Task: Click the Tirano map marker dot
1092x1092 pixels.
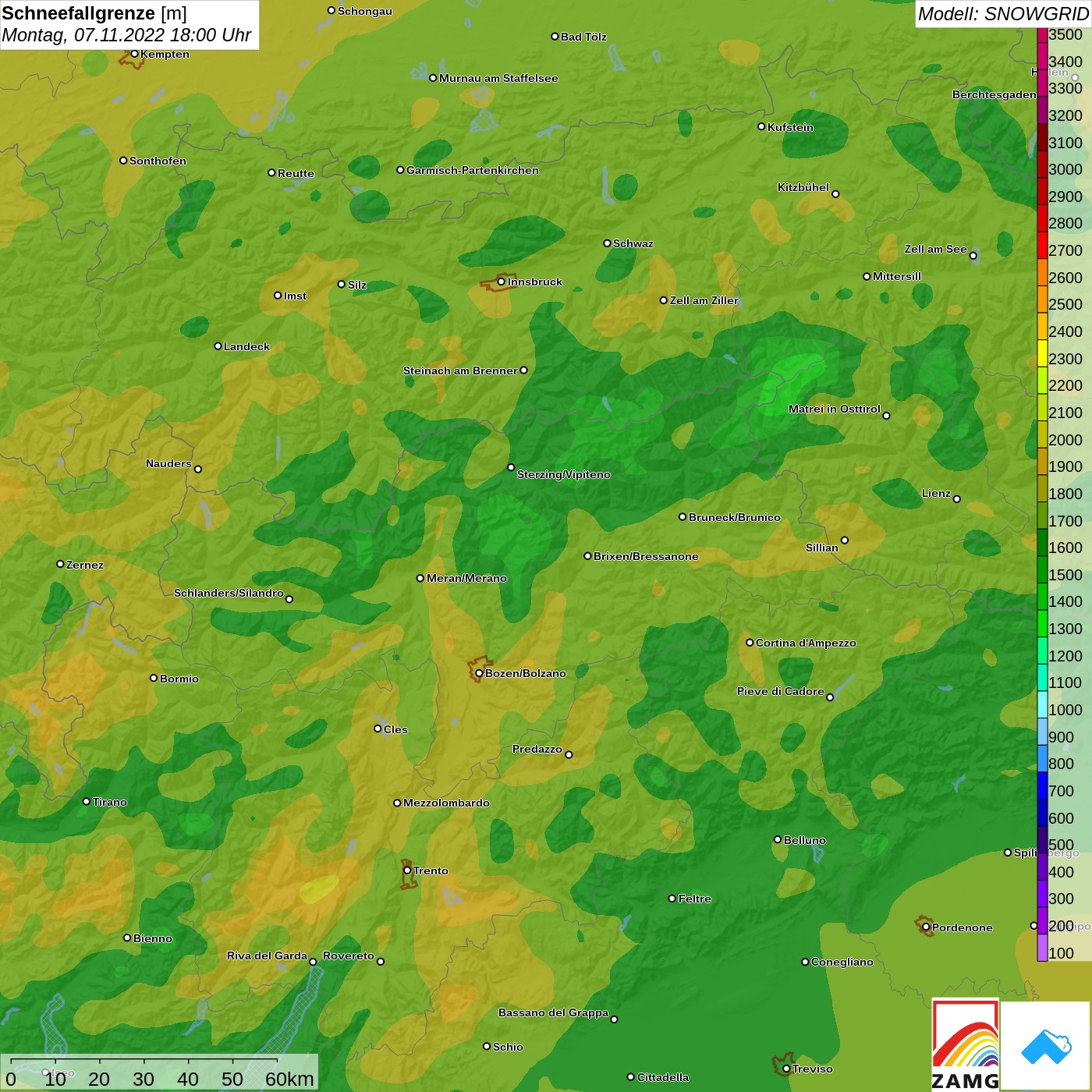Action: pos(87,801)
